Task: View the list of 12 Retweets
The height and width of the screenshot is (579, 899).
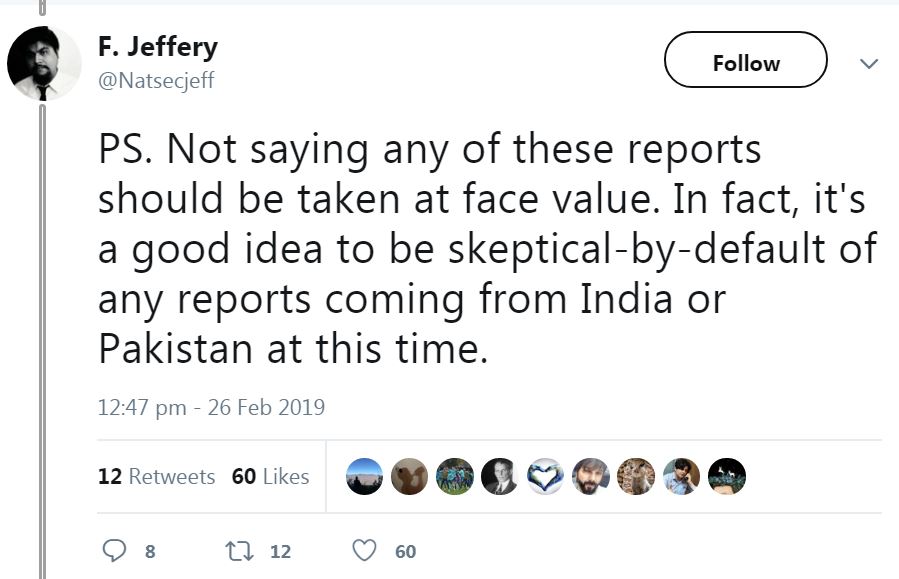Action: click(x=156, y=477)
